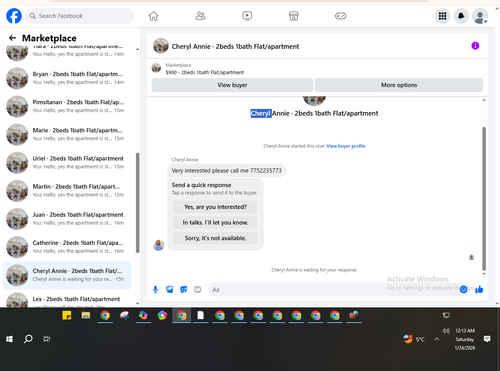The height and width of the screenshot is (371, 500).
Task: Click the conversation list scroll-up arrow
Action: coord(137,49)
